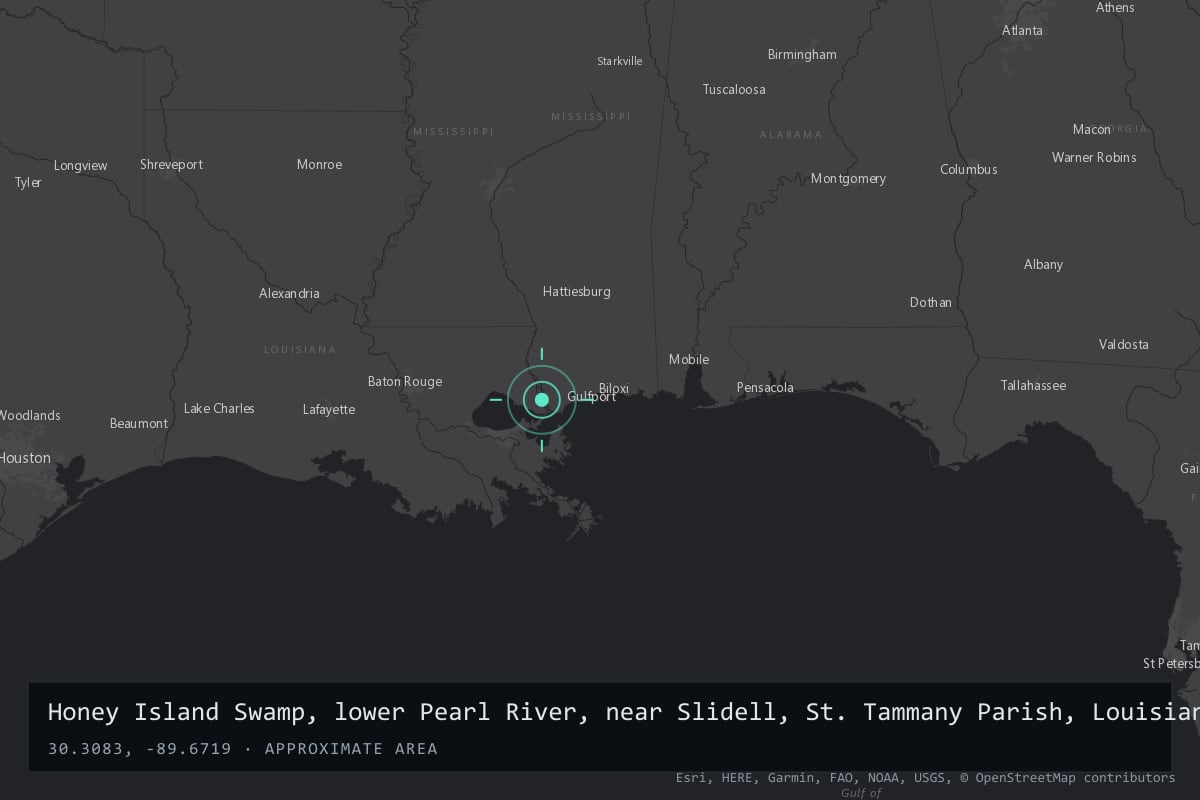Click the Longview city label
Viewport: 1200px width, 800px height.
click(81, 165)
